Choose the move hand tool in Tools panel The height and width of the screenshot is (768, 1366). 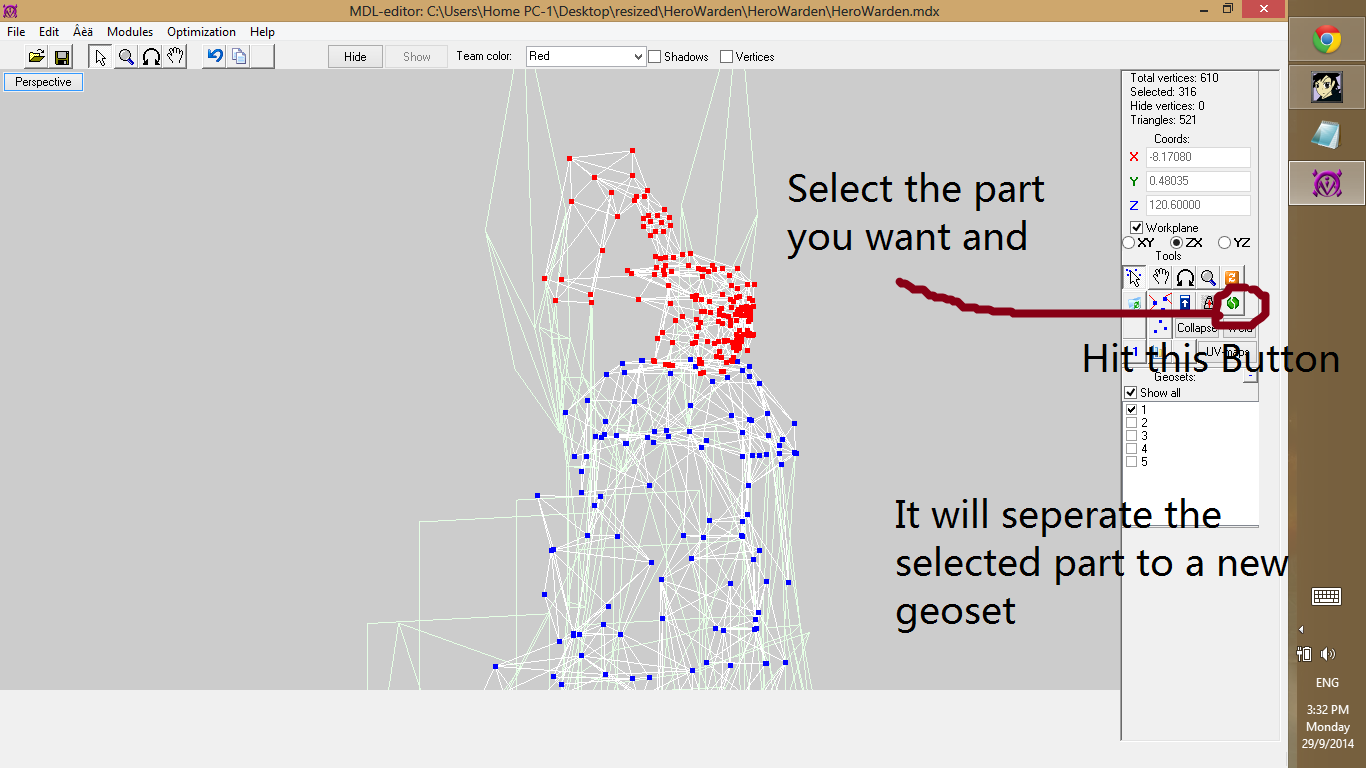[x=1160, y=278]
